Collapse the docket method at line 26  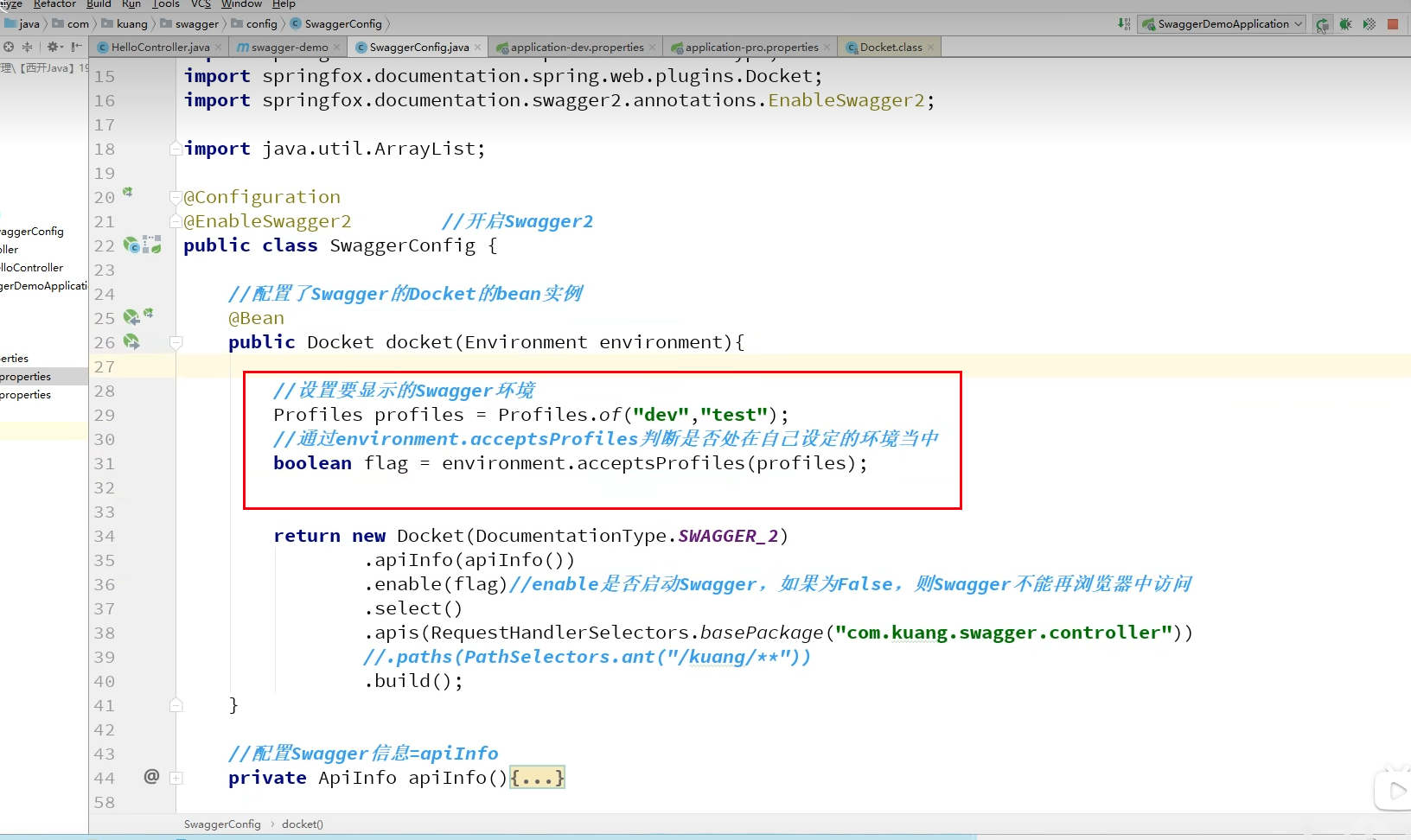(x=176, y=342)
